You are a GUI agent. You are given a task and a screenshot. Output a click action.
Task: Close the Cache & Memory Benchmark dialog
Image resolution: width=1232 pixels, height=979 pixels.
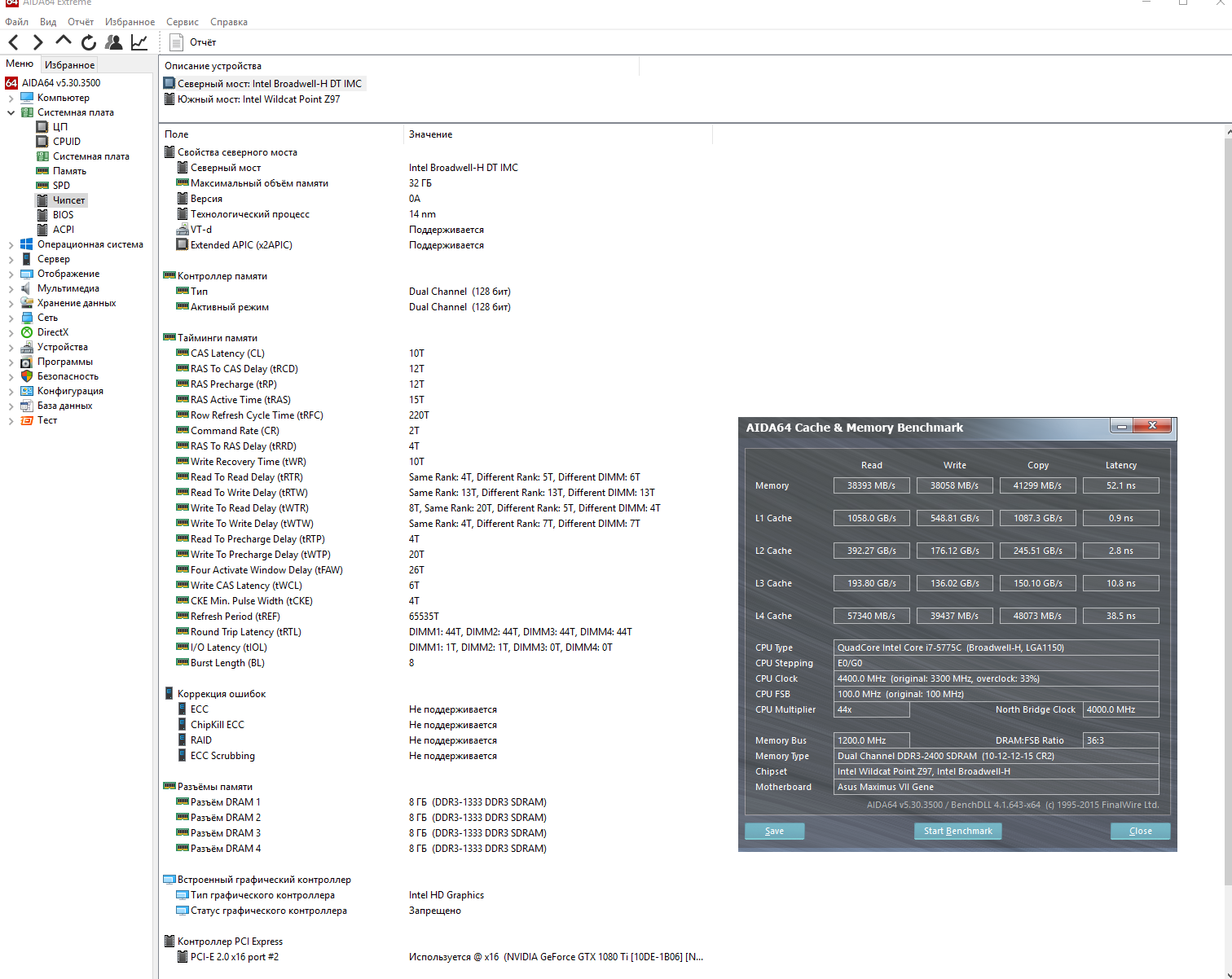pyautogui.click(x=1141, y=831)
